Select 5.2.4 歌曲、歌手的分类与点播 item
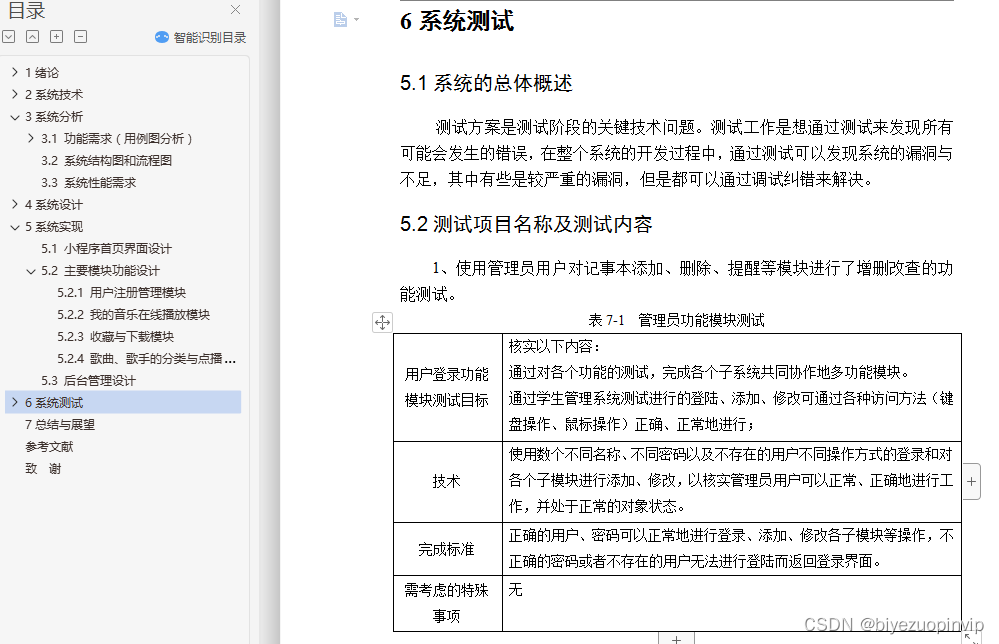Image resolution: width=999 pixels, height=644 pixels. (x=146, y=359)
